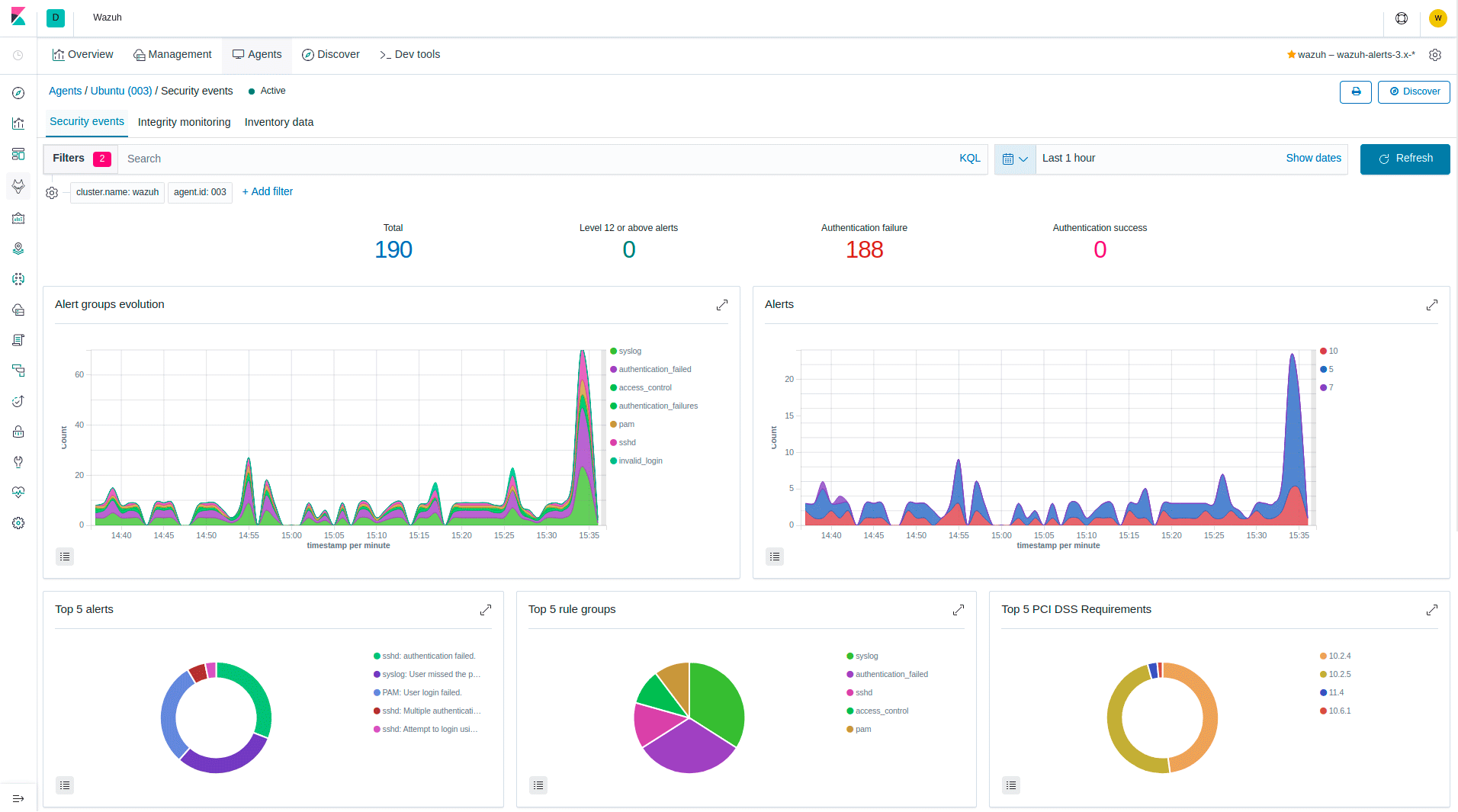Switch query language via KQL
This screenshot has width=1458, height=812.
tap(970, 159)
